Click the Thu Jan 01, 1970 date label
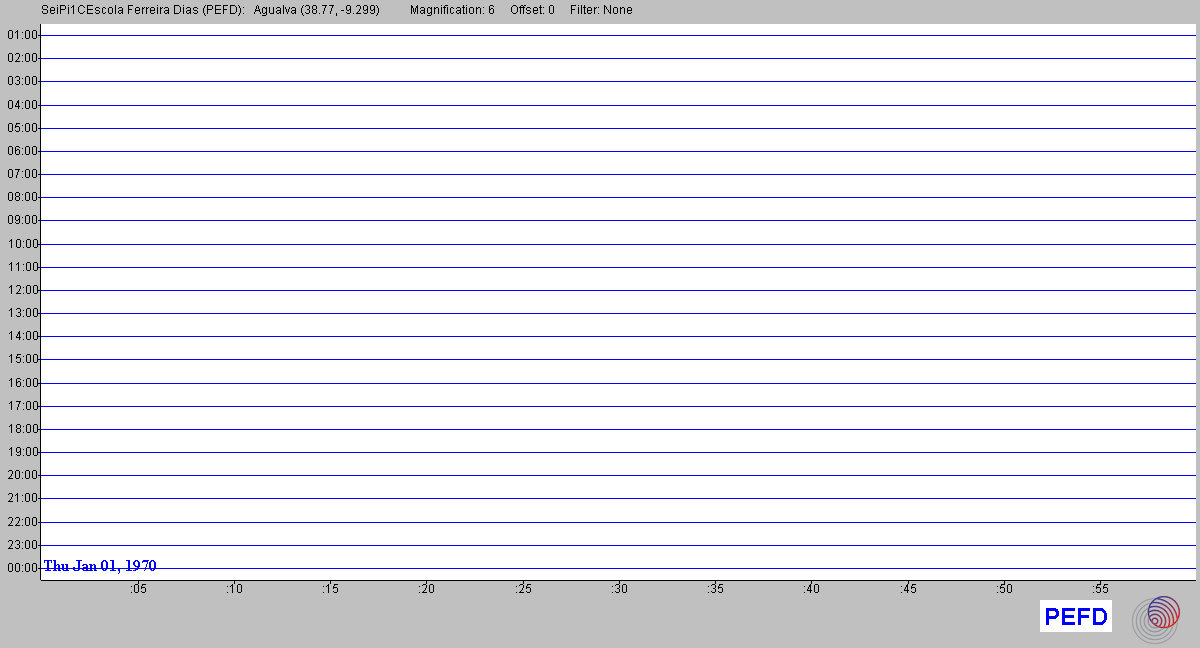 (100, 566)
